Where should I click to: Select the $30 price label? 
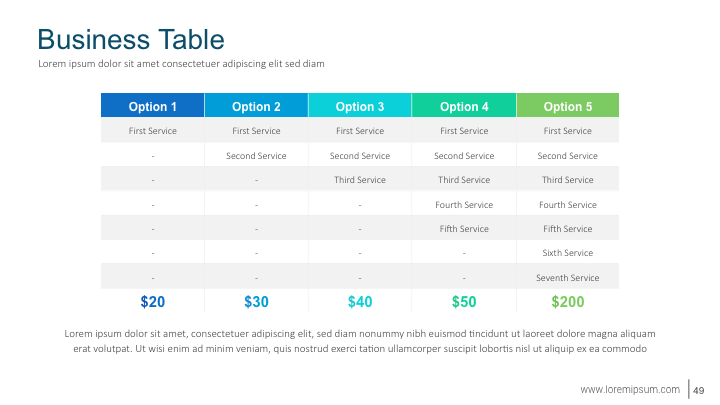pyautogui.click(x=256, y=301)
